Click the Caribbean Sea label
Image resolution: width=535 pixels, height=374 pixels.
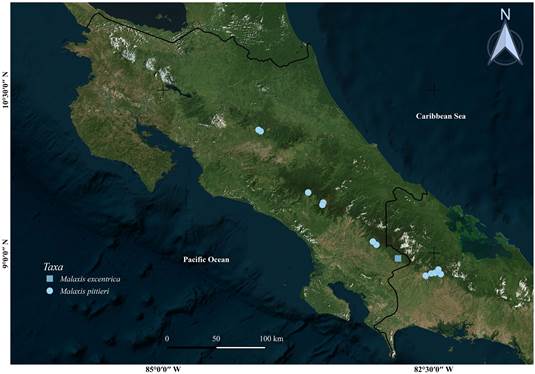tap(440, 116)
